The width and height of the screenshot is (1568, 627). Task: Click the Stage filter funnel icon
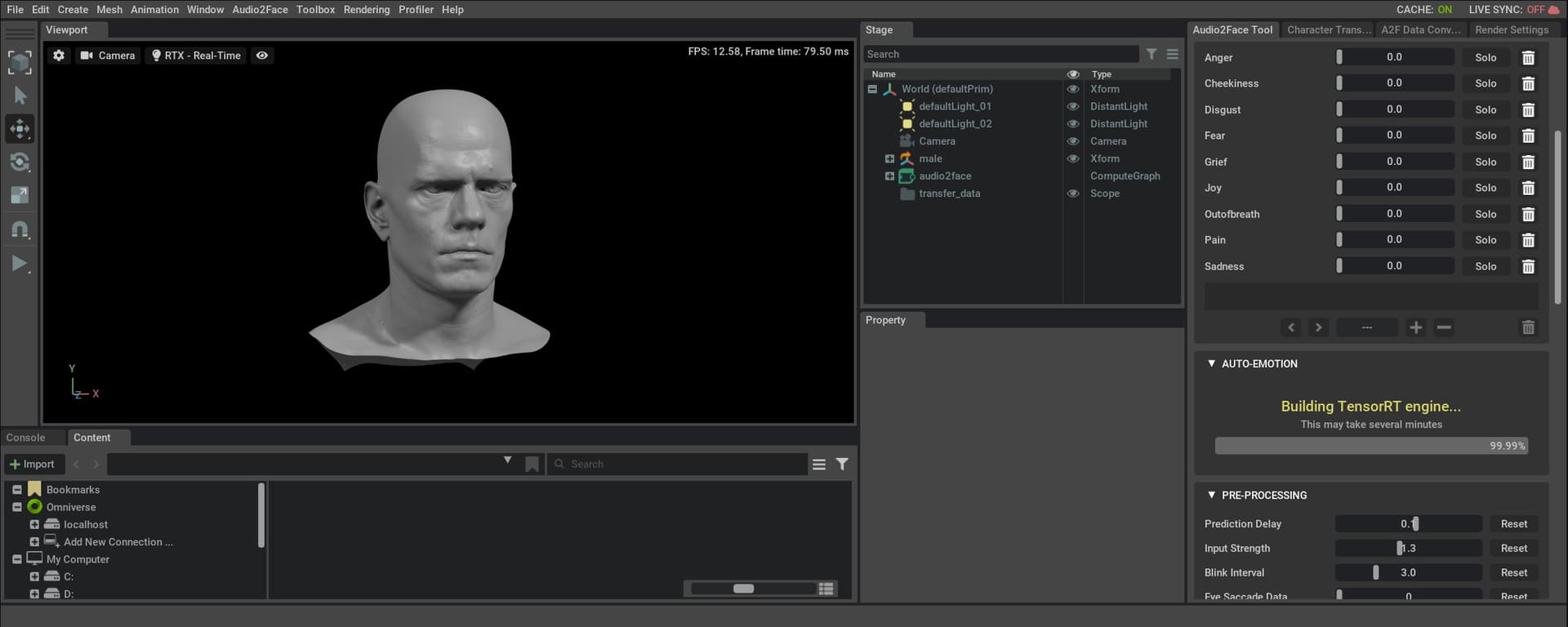[x=1151, y=54]
